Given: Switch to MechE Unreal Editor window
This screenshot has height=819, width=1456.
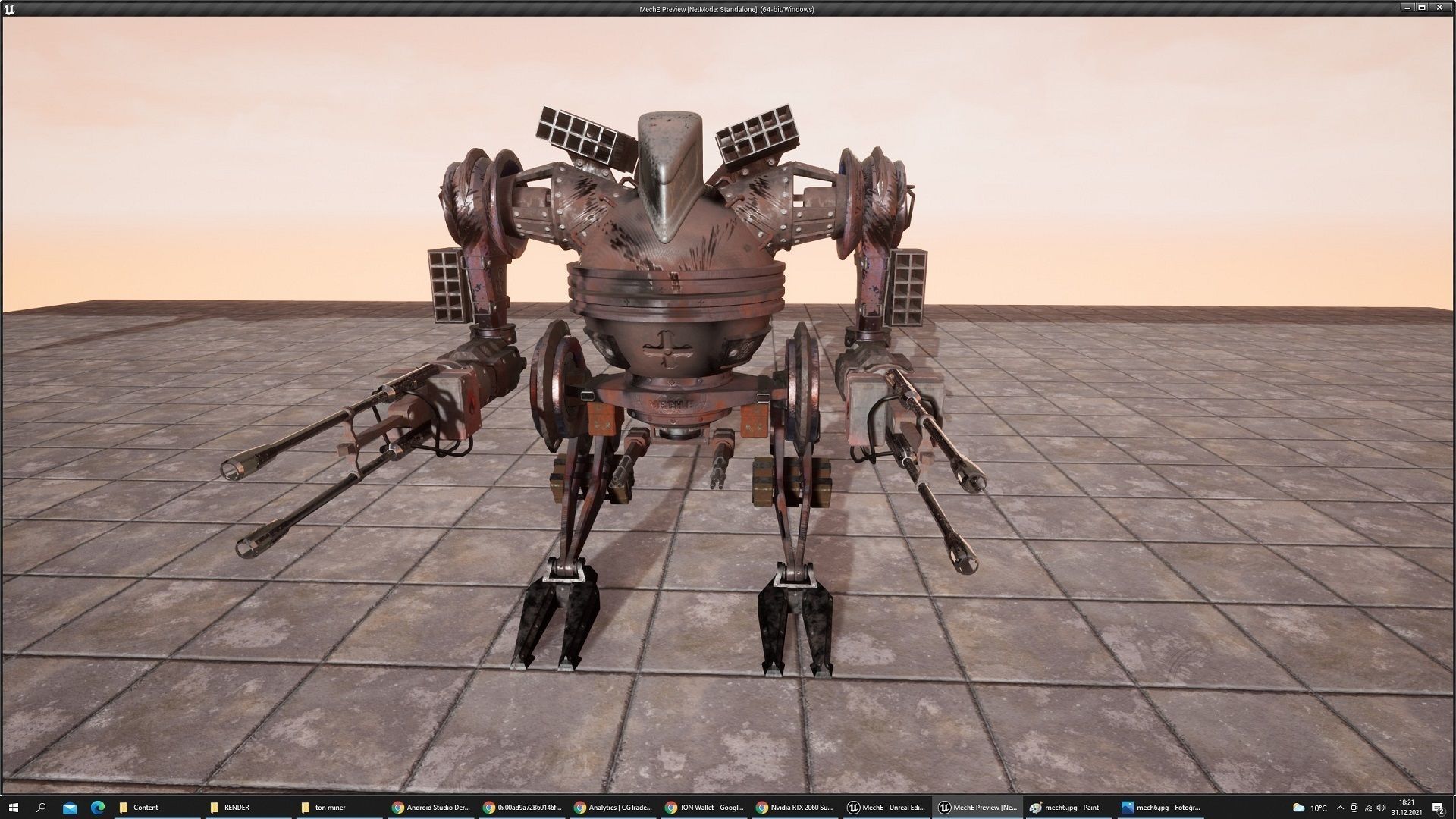Looking at the screenshot, I should tap(886, 808).
